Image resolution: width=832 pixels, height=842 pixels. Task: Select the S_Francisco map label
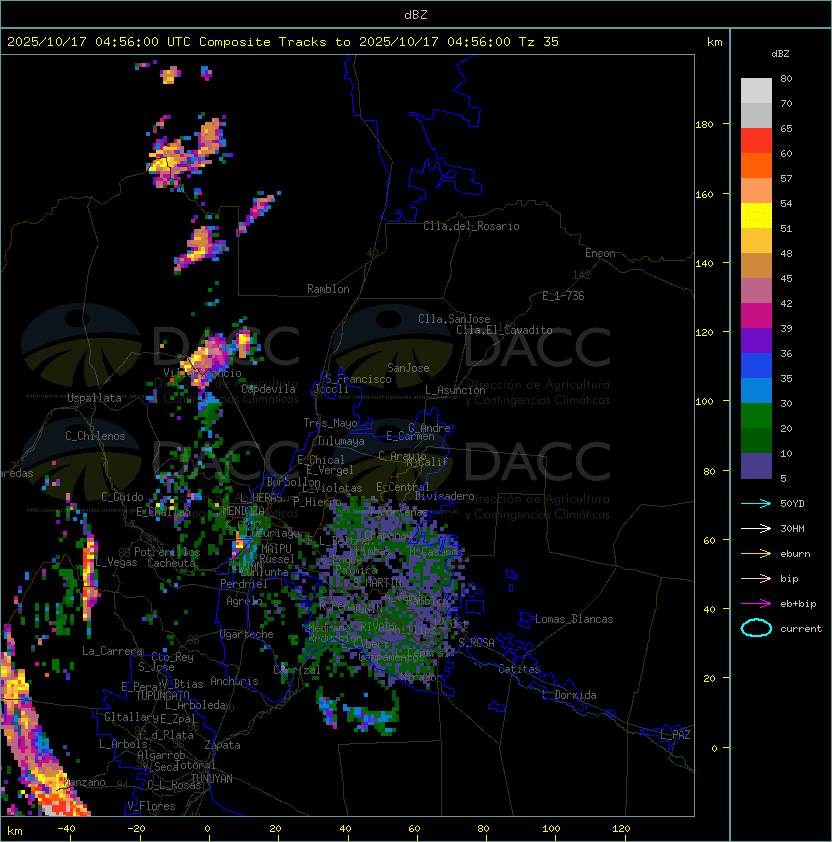pos(358,379)
